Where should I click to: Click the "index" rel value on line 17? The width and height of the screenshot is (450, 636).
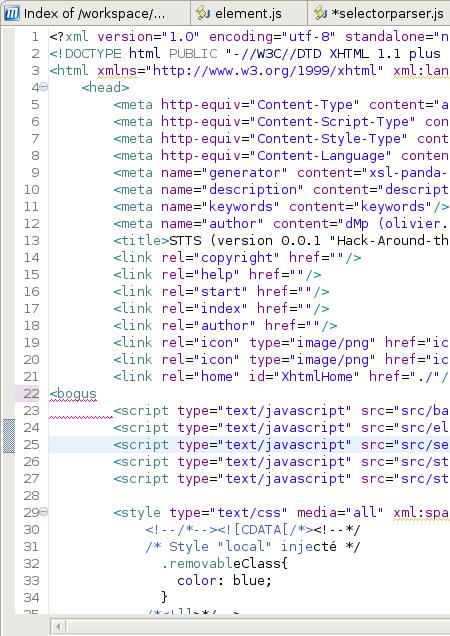(x=220, y=309)
